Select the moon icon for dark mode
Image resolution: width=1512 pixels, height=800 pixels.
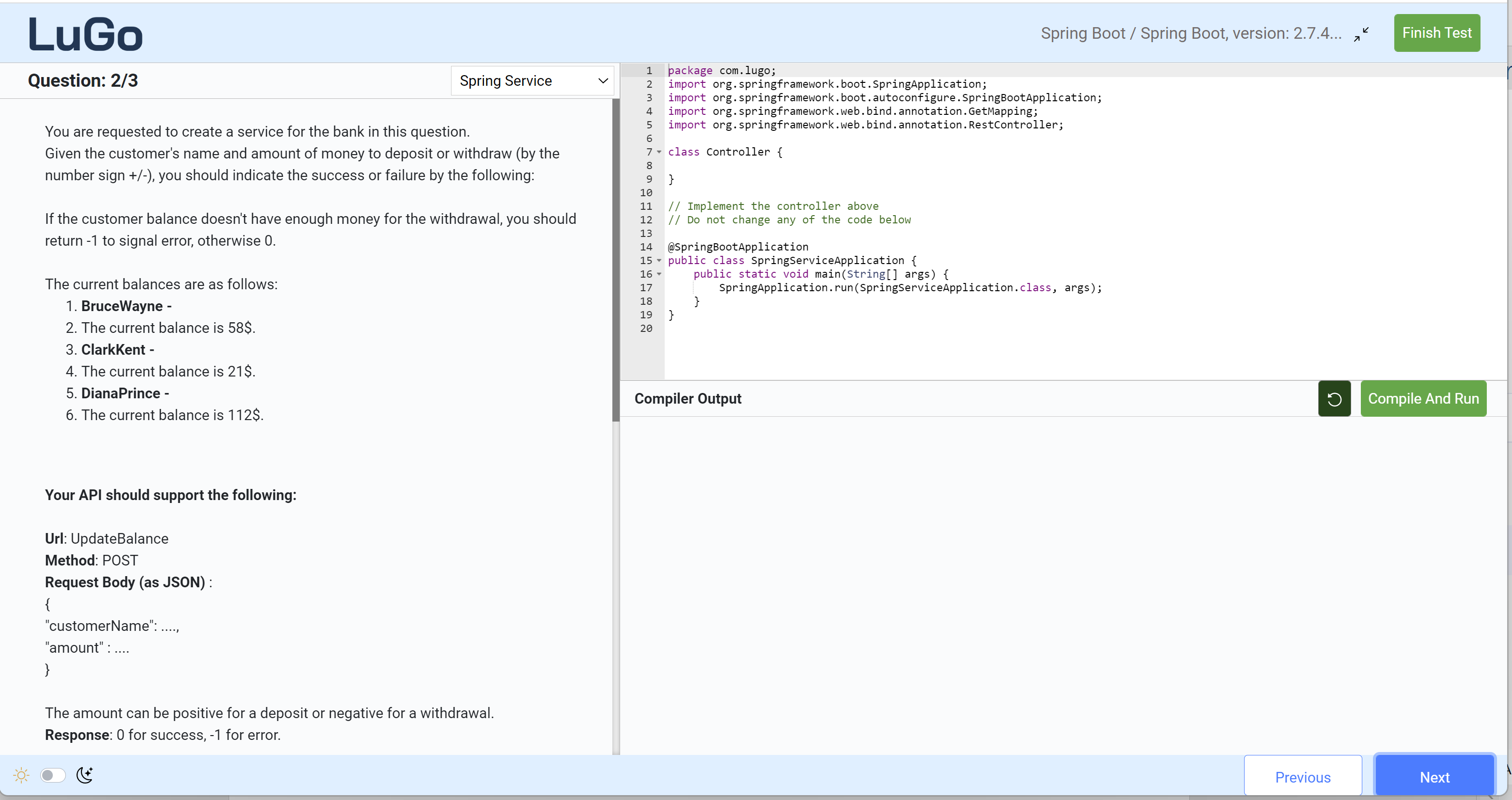coord(84,775)
